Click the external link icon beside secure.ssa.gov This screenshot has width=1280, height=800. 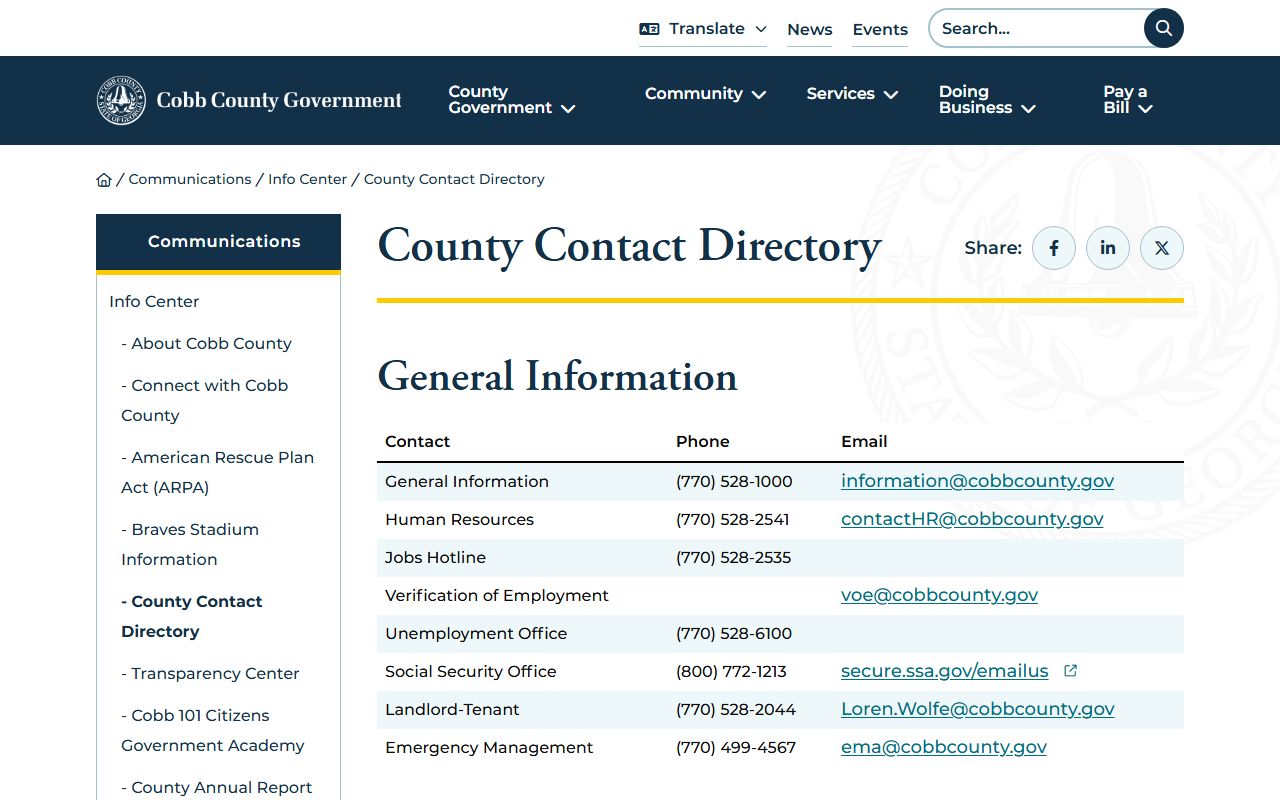1070,671
